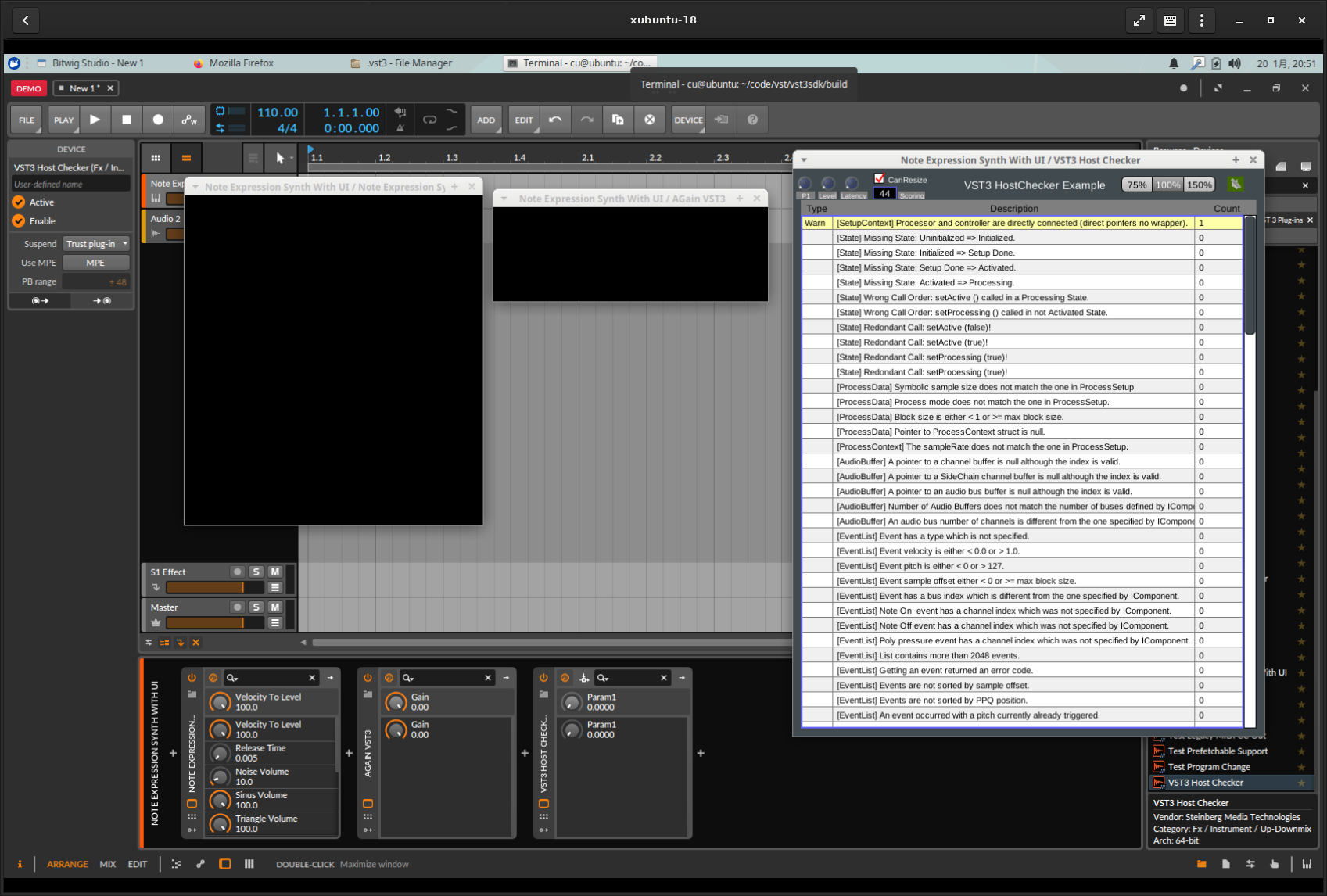
Task: Turn the Noise Volume knob
Action: [221, 776]
